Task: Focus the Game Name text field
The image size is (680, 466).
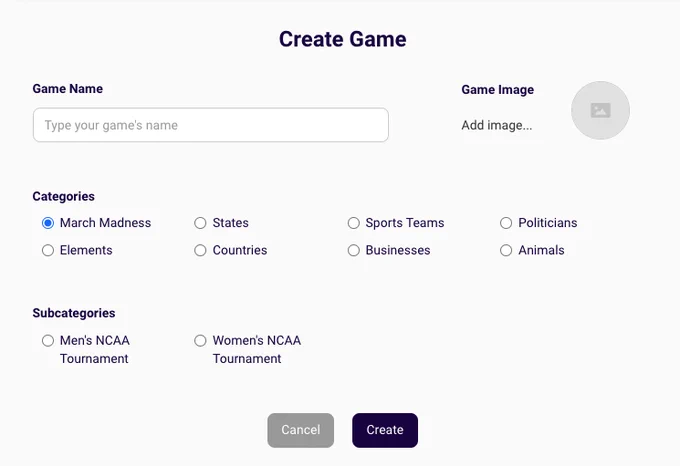Action: pyautogui.click(x=211, y=125)
